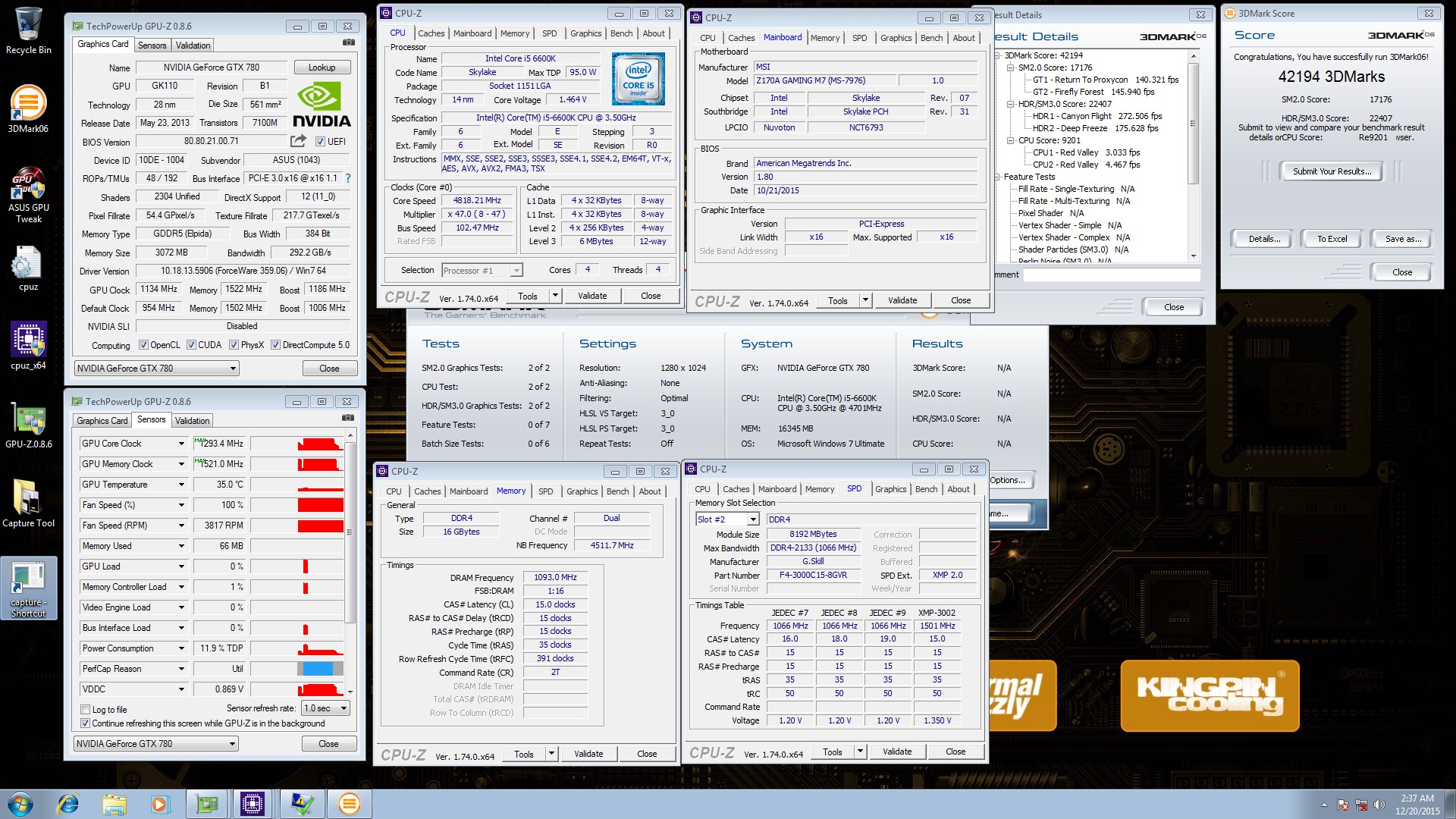Viewport: 1456px width, 819px height.
Task: Click the Intel Core i5 logo in CPU-Z
Action: [x=638, y=79]
